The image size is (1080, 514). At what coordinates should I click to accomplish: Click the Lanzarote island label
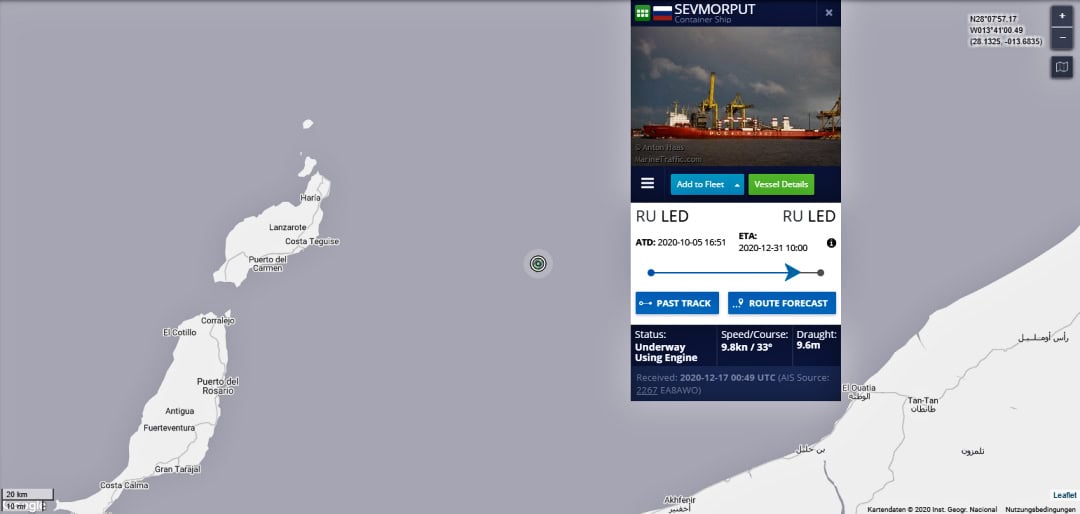(287, 227)
